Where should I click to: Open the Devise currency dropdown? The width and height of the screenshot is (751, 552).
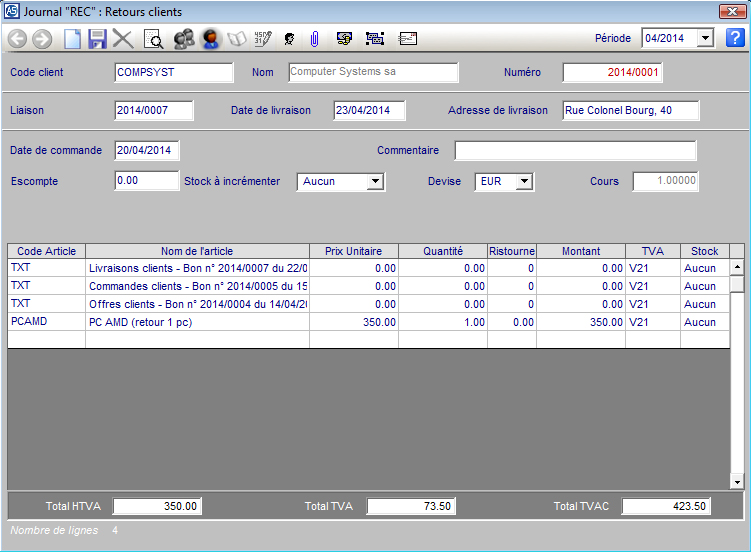524,182
